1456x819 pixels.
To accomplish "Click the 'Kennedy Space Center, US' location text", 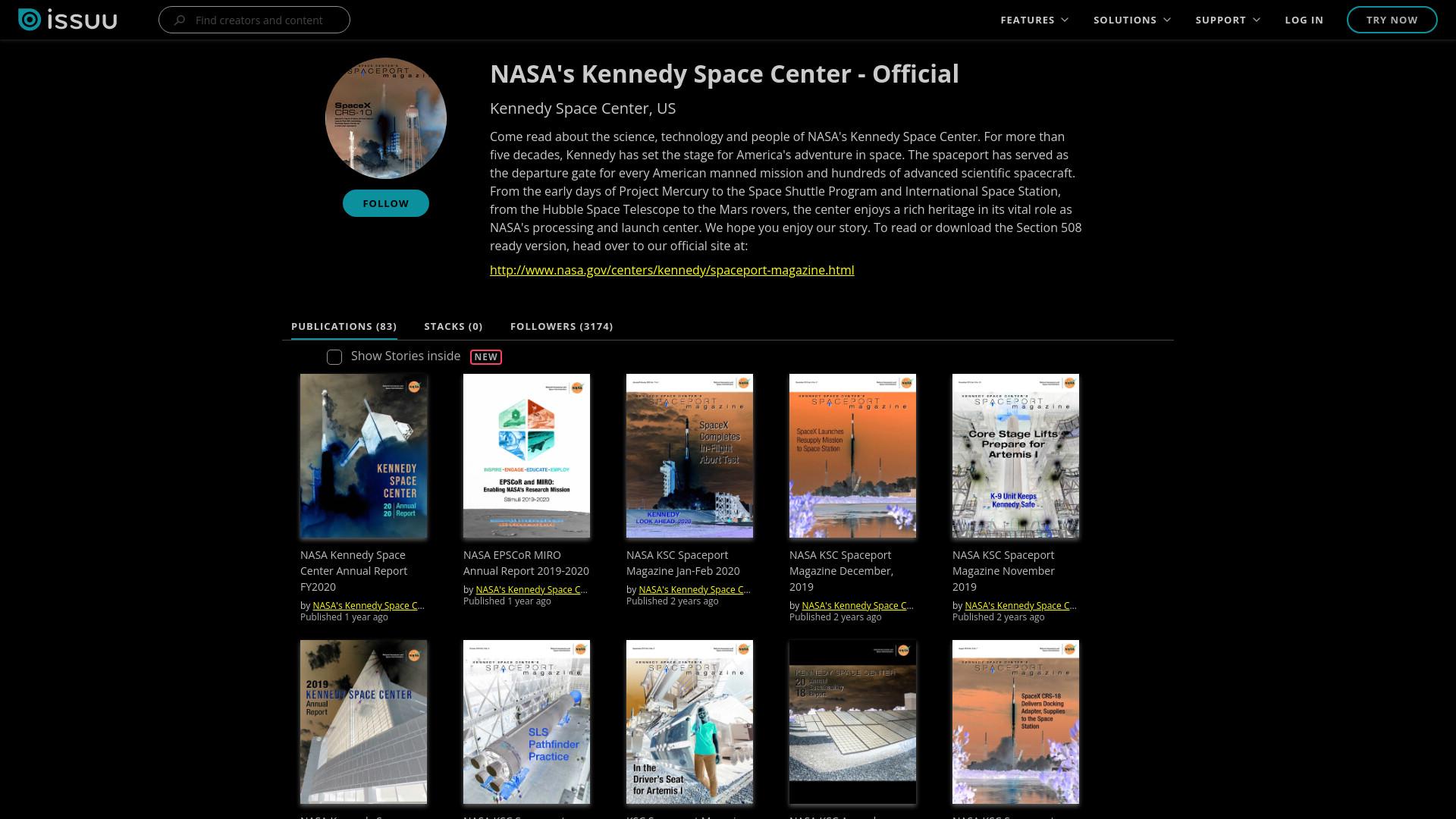I will [x=582, y=108].
